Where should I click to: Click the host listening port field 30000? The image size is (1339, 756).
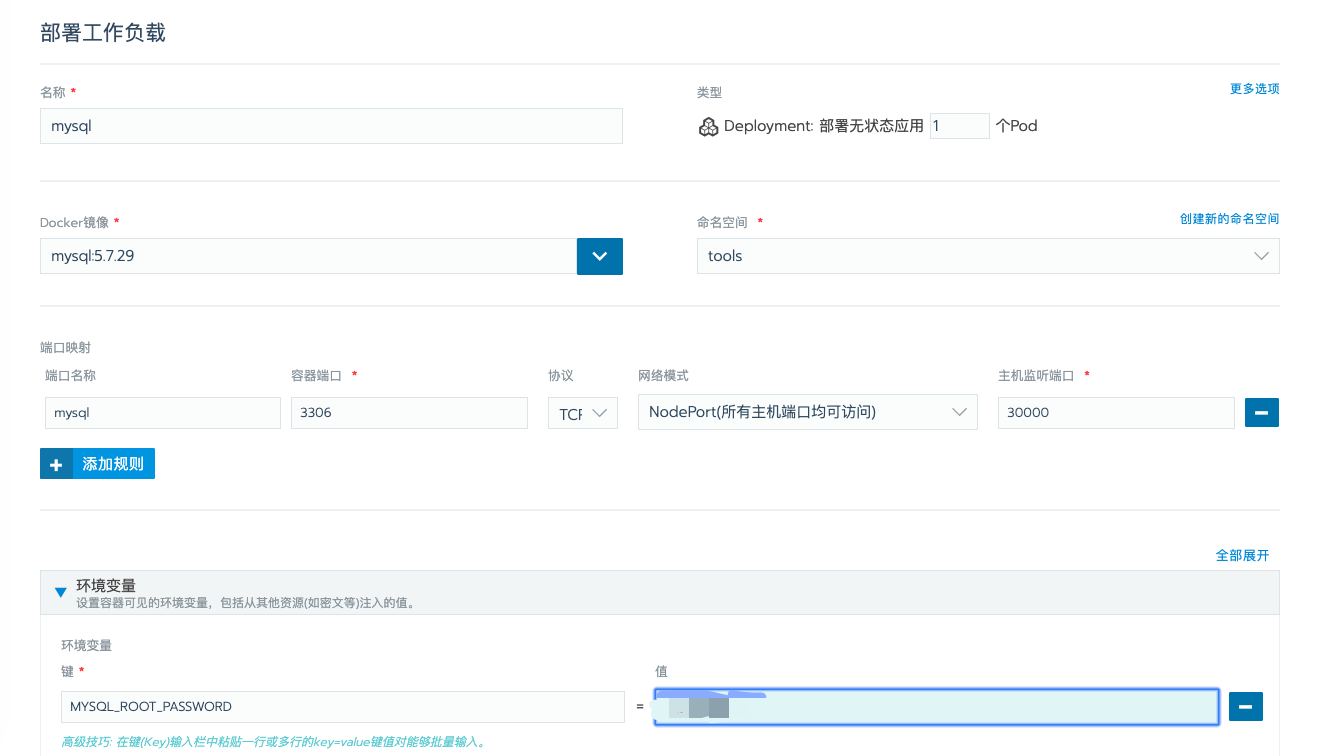tap(1116, 413)
